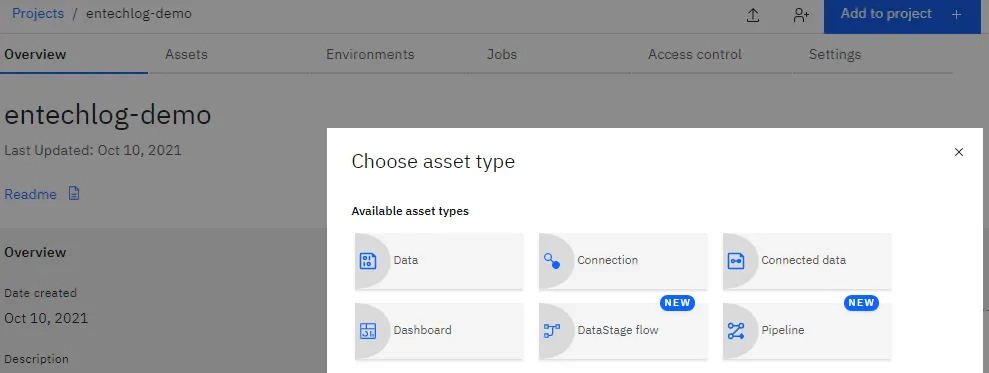The height and width of the screenshot is (373, 989).
Task: Open the add collaborator icon
Action: (801, 15)
